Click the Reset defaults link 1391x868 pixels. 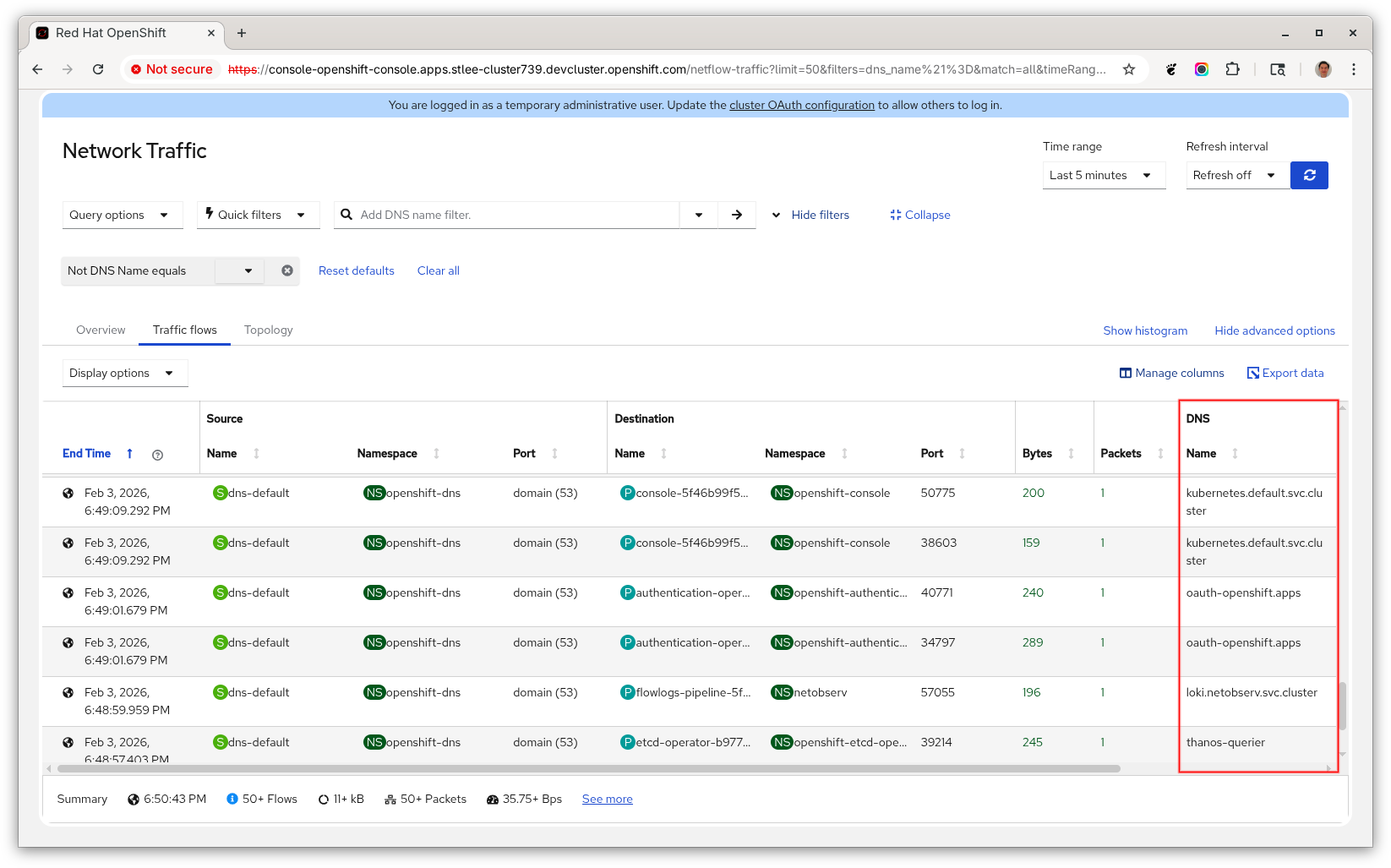coord(356,270)
